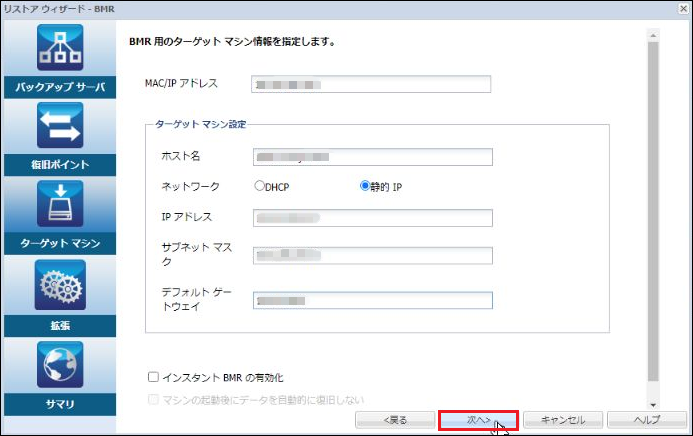Image resolution: width=693 pixels, height=436 pixels.
Task: Close the restore wizard window
Action: point(683,9)
